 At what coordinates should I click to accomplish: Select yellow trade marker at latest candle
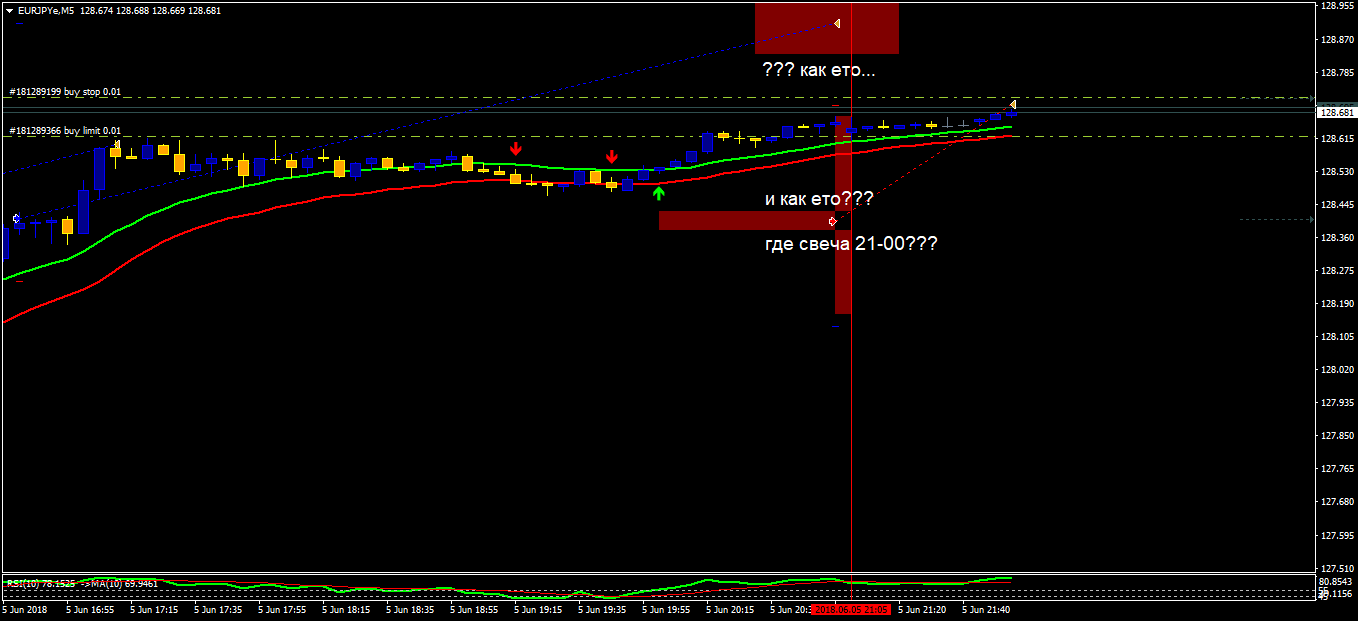click(1013, 104)
